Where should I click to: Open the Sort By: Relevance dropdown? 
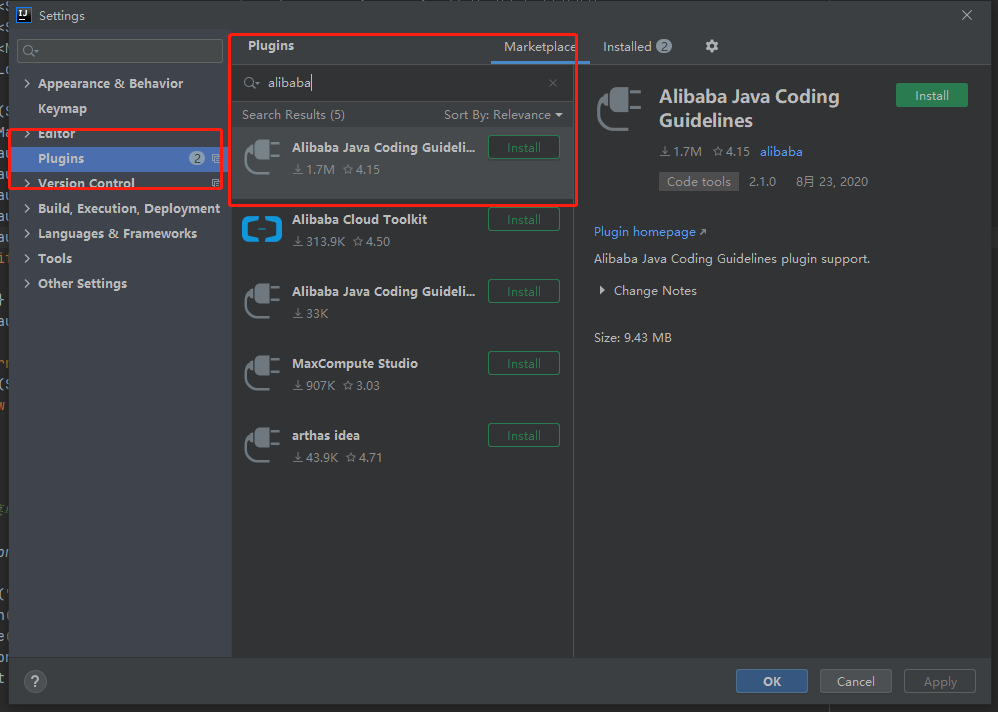coord(503,115)
